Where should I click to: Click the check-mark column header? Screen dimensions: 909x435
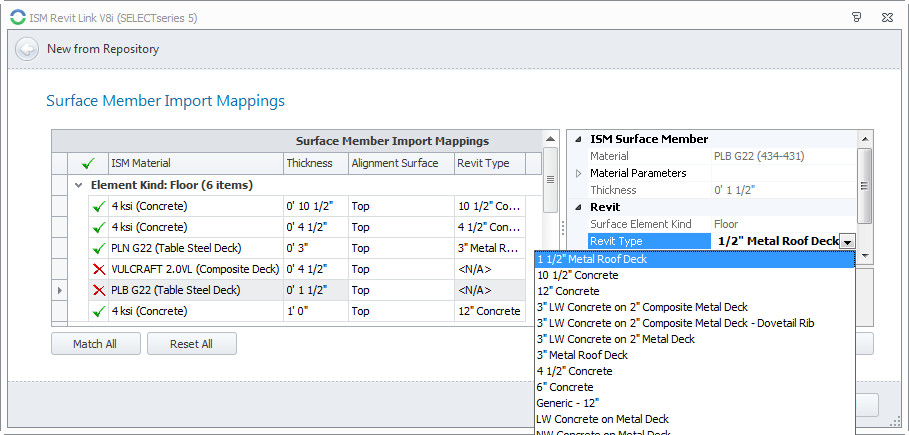coord(88,164)
